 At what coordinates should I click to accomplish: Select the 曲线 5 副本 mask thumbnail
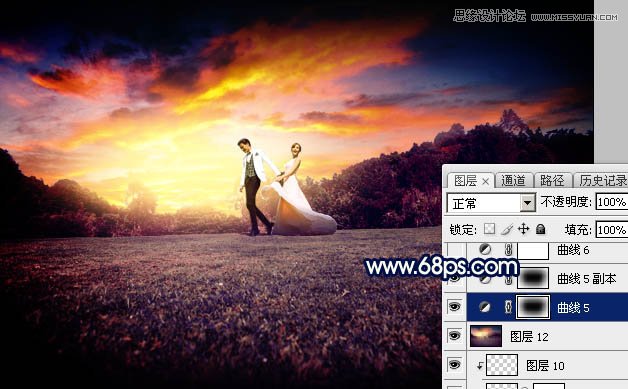[533, 278]
